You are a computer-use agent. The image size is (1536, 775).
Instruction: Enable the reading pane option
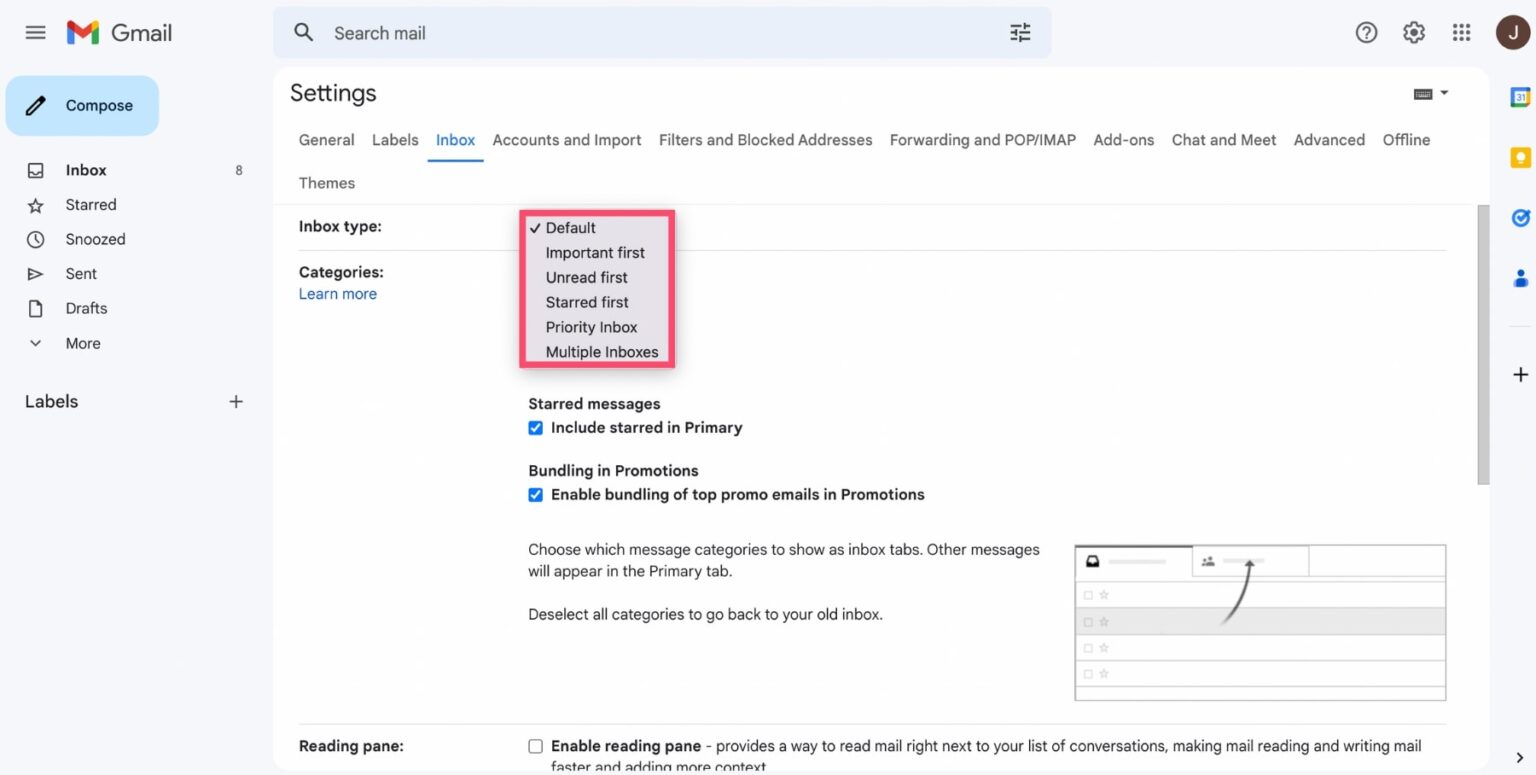coord(535,745)
